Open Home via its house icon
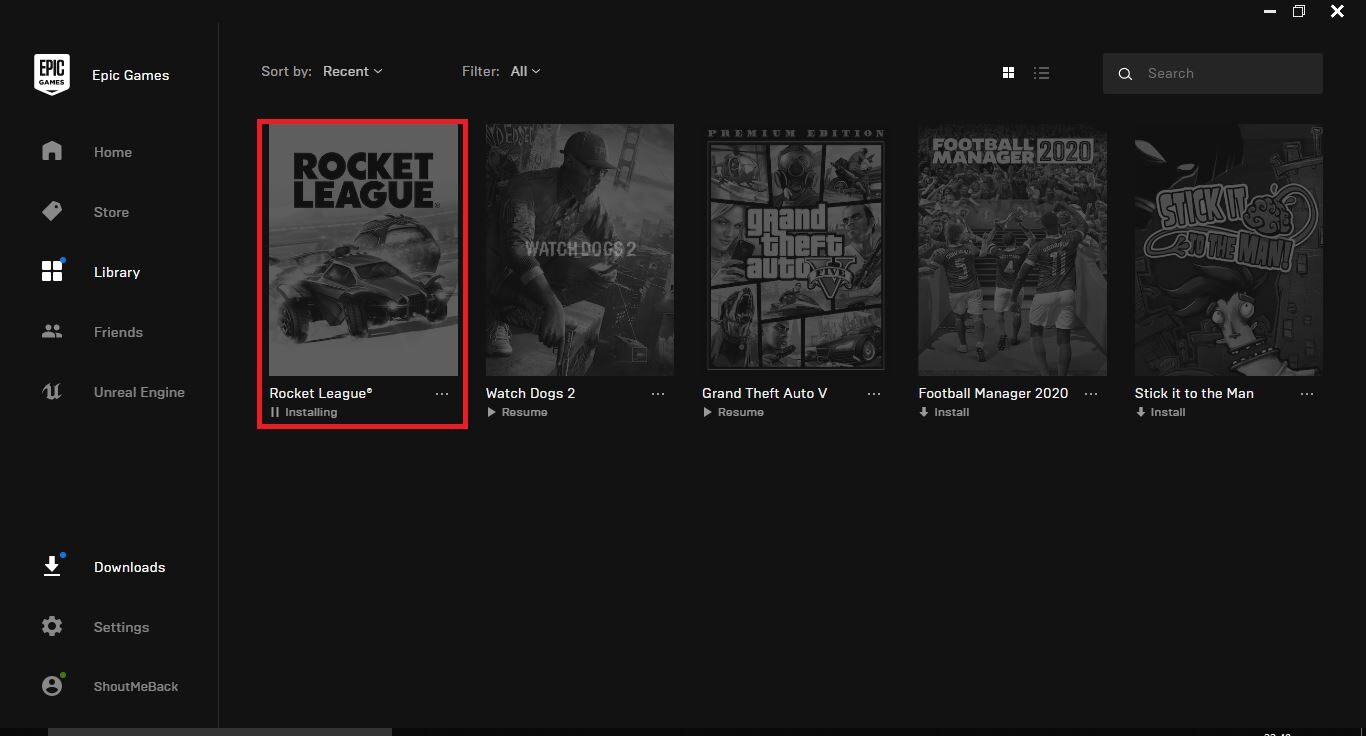 coord(52,151)
